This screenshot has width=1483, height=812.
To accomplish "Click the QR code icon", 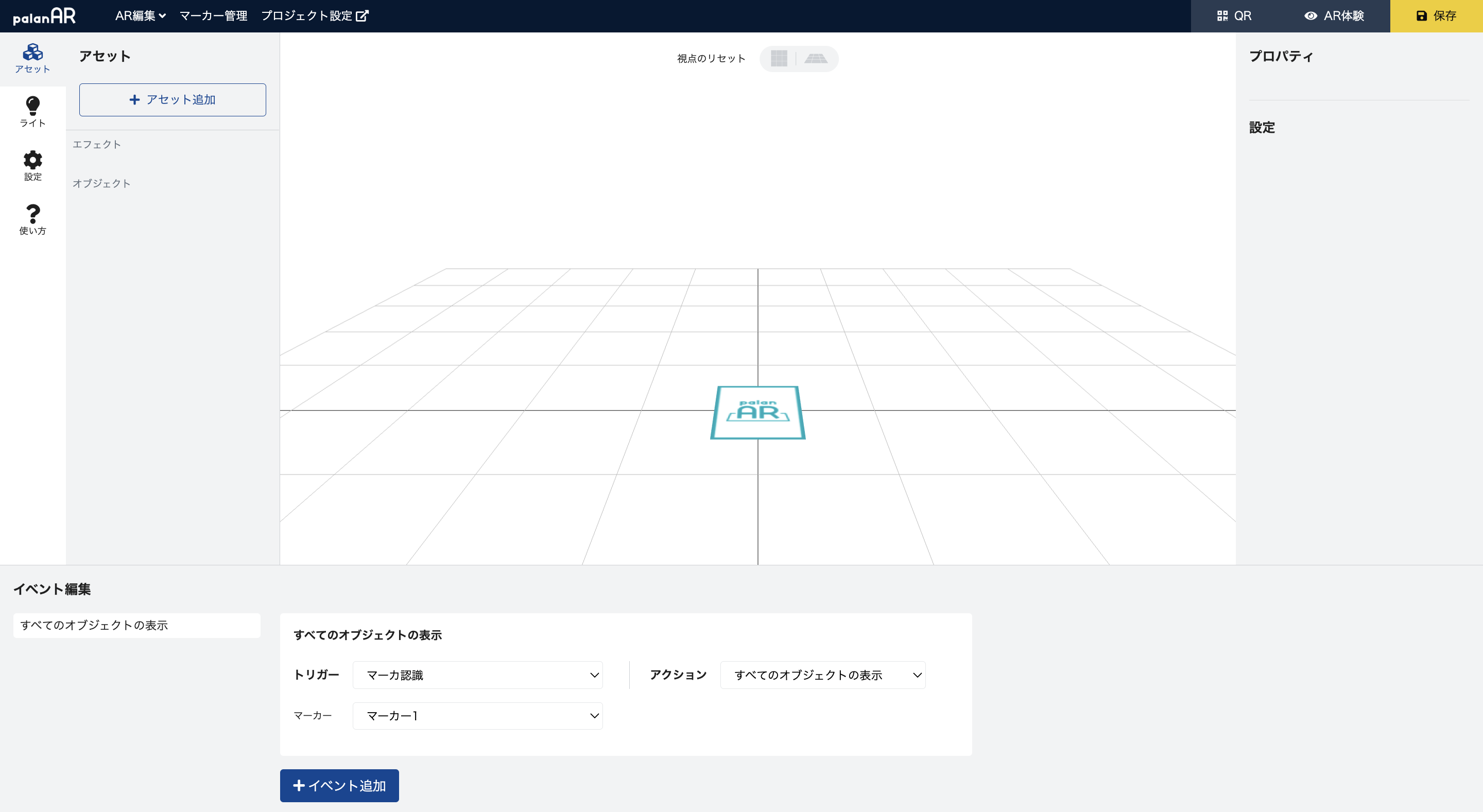I will click(1222, 15).
